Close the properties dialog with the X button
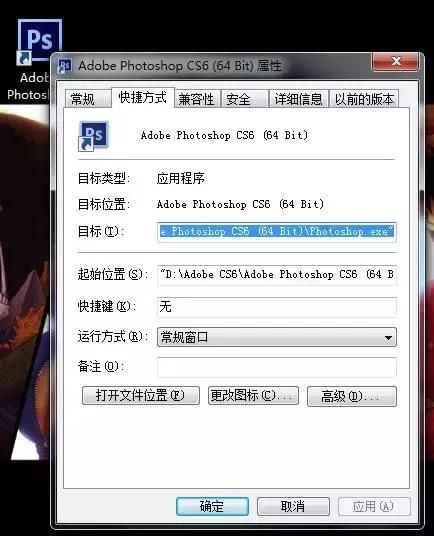 396,62
